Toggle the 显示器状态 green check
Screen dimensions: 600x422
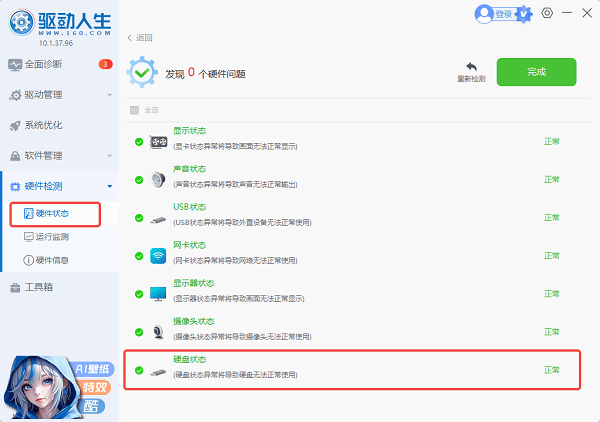pyautogui.click(x=139, y=294)
